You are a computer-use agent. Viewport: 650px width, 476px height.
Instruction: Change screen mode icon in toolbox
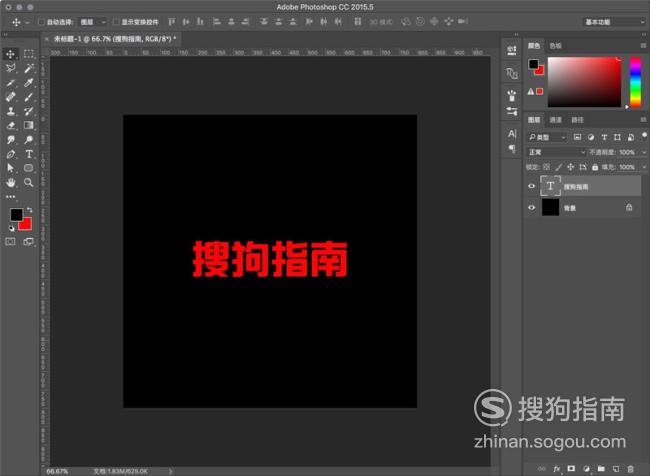point(29,241)
